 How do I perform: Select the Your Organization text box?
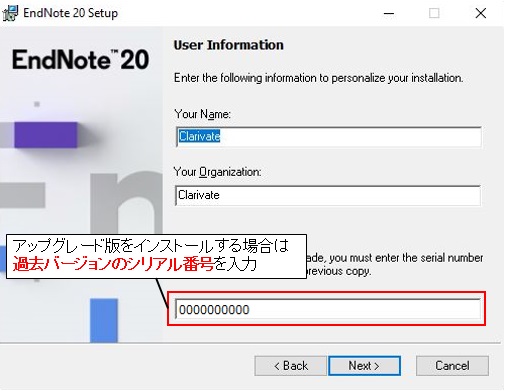tap(328, 195)
